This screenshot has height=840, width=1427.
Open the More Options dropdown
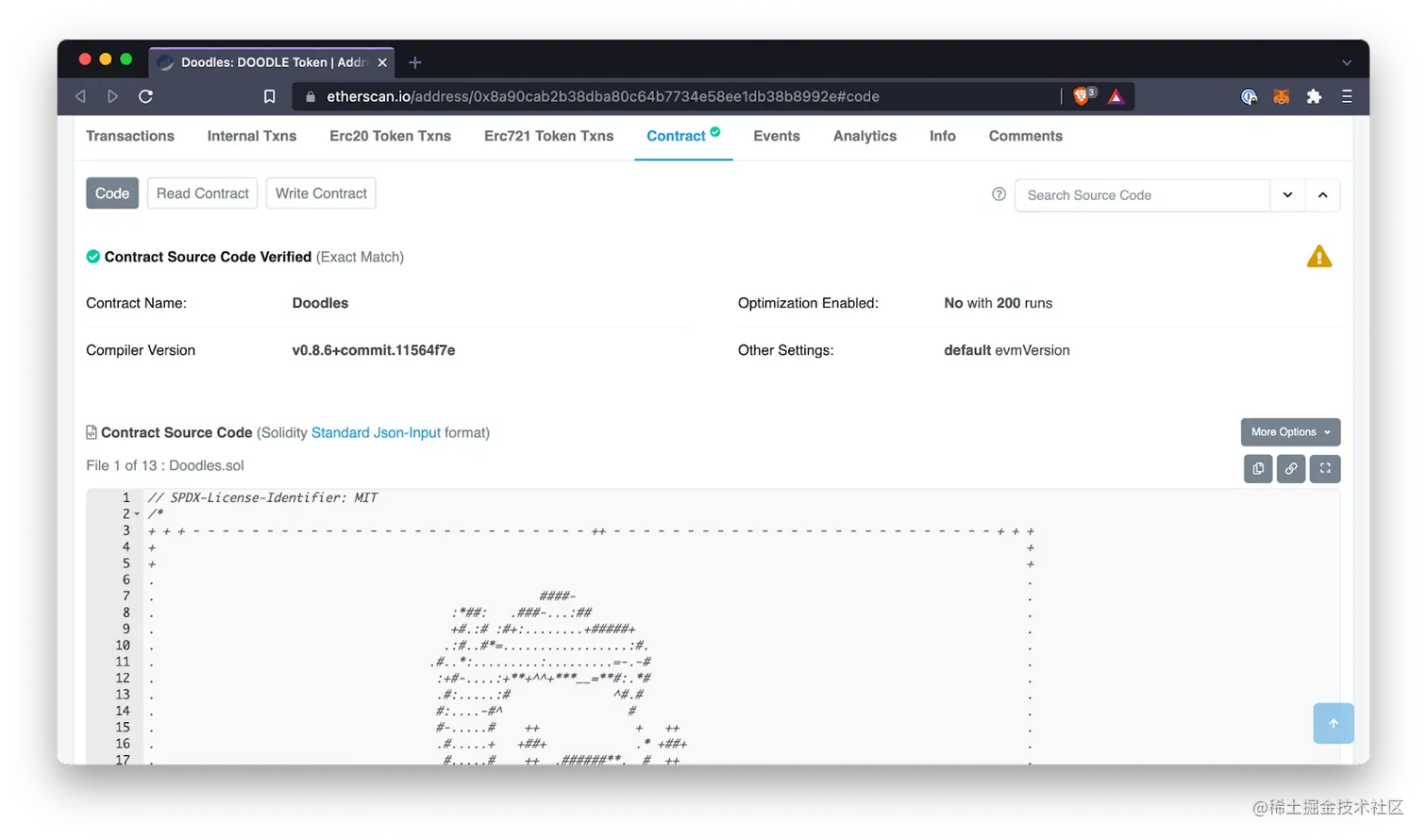[x=1290, y=431]
